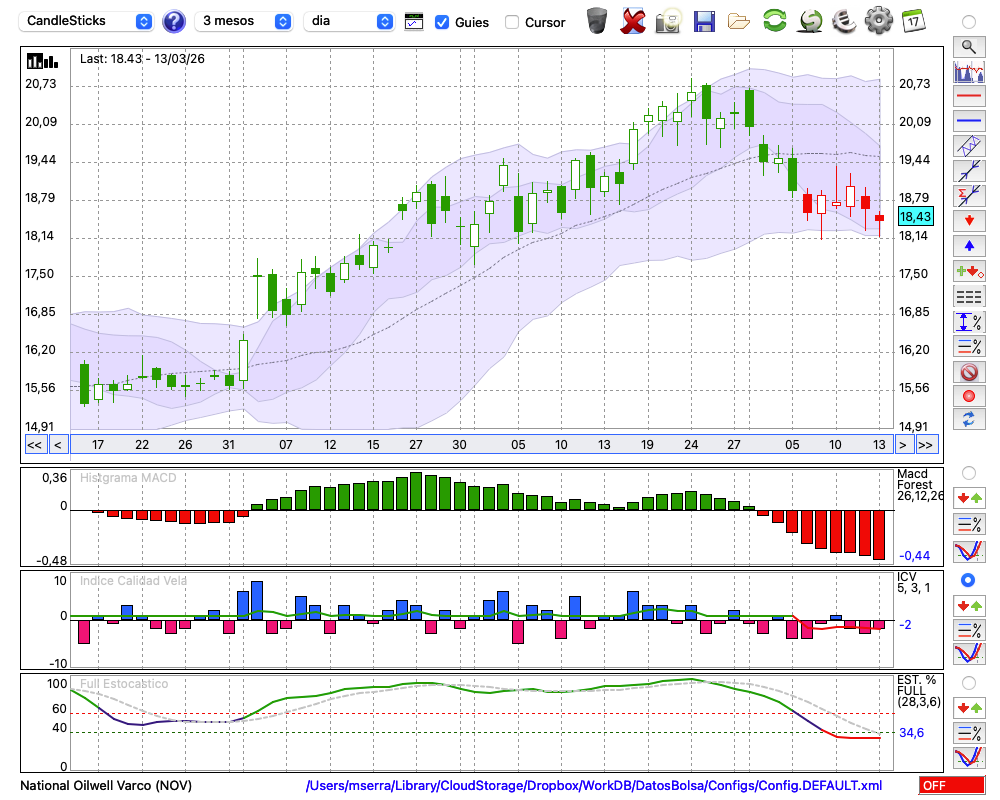
Task: Click the dashed lines grid tool
Action: pyautogui.click(x=969, y=296)
